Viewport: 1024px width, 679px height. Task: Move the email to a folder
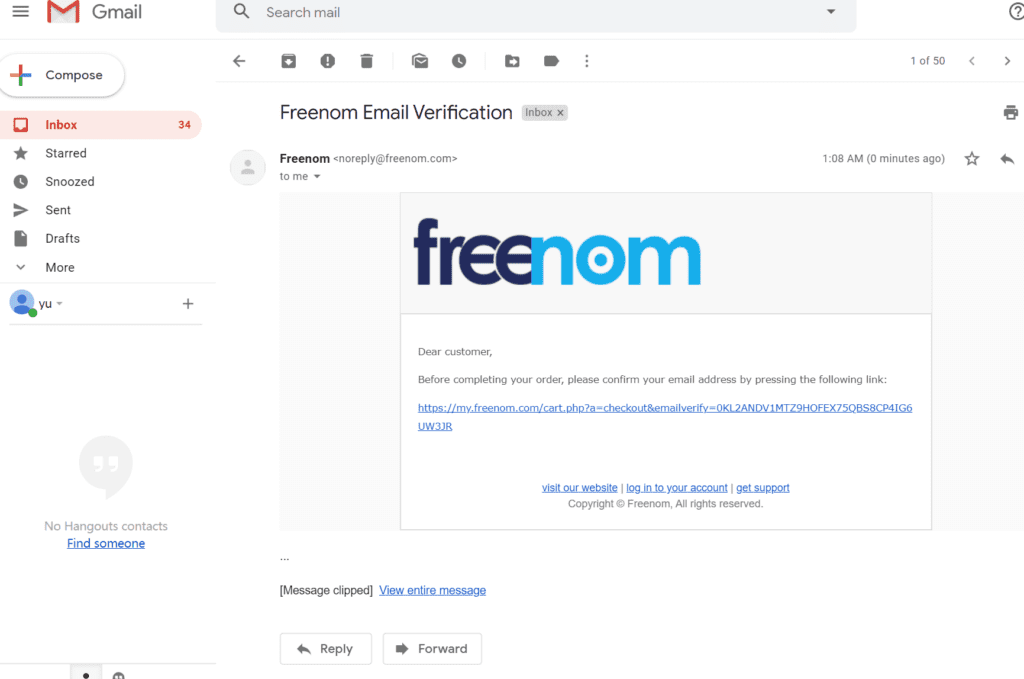(x=512, y=60)
